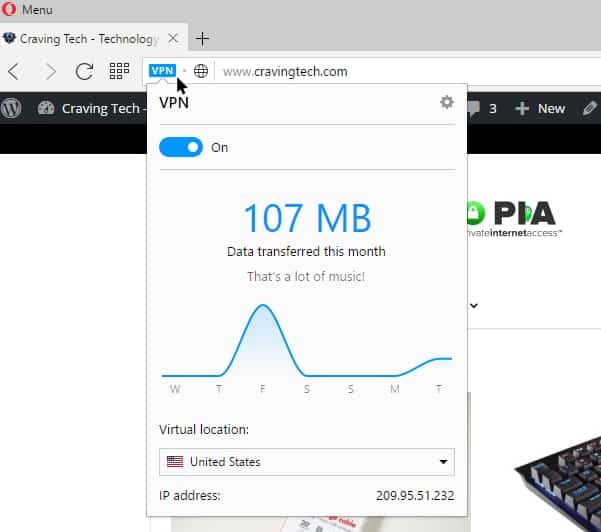This screenshot has height=532, width=601.
Task: Click the New button in admin bar
Action: [x=540, y=108]
